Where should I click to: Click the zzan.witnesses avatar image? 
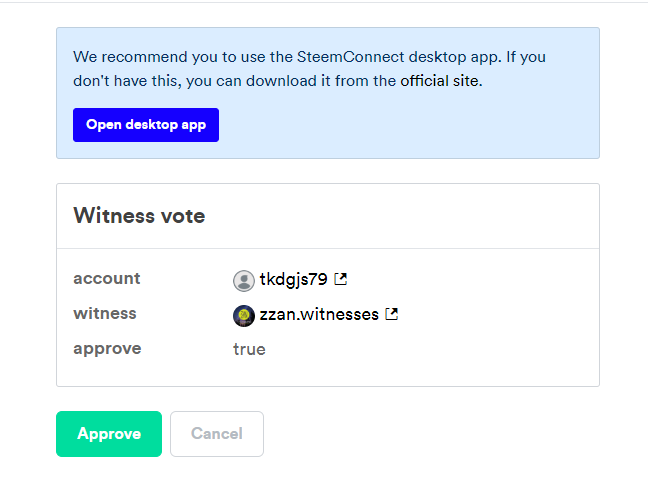click(244, 316)
